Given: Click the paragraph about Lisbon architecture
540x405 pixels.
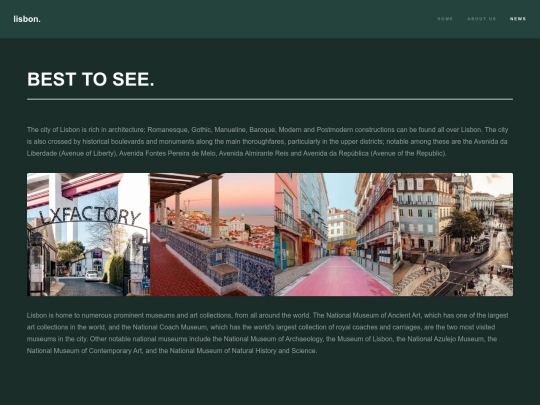Looking at the screenshot, I should coord(268,142).
